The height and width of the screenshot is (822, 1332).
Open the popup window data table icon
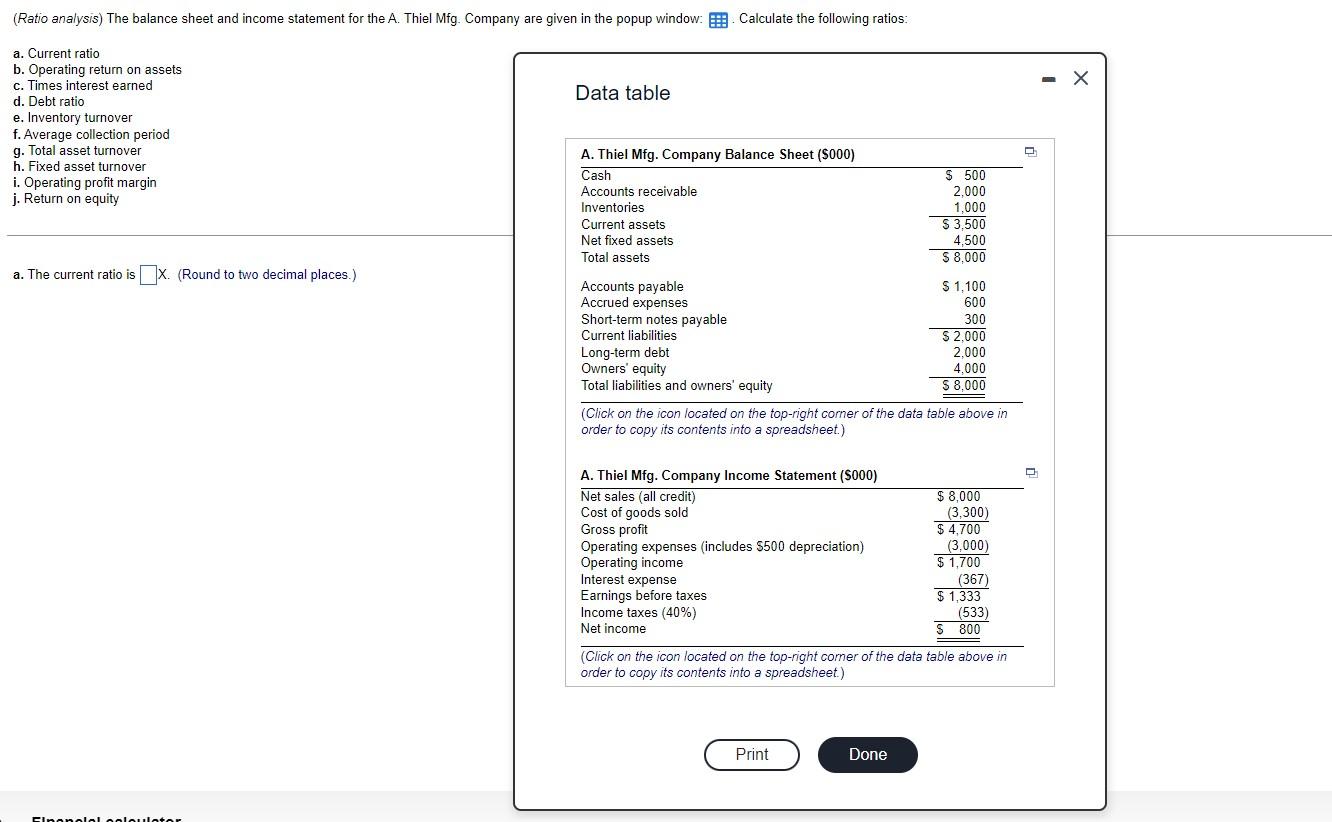[x=716, y=18]
